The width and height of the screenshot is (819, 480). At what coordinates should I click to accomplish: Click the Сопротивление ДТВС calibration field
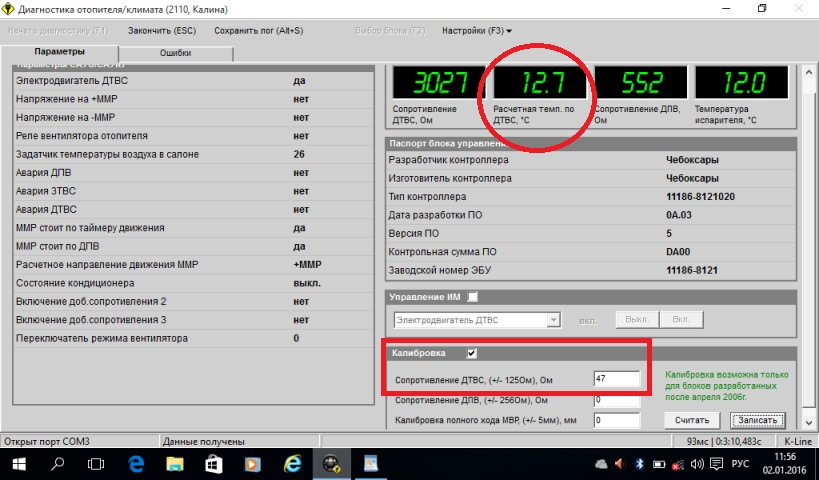[616, 379]
